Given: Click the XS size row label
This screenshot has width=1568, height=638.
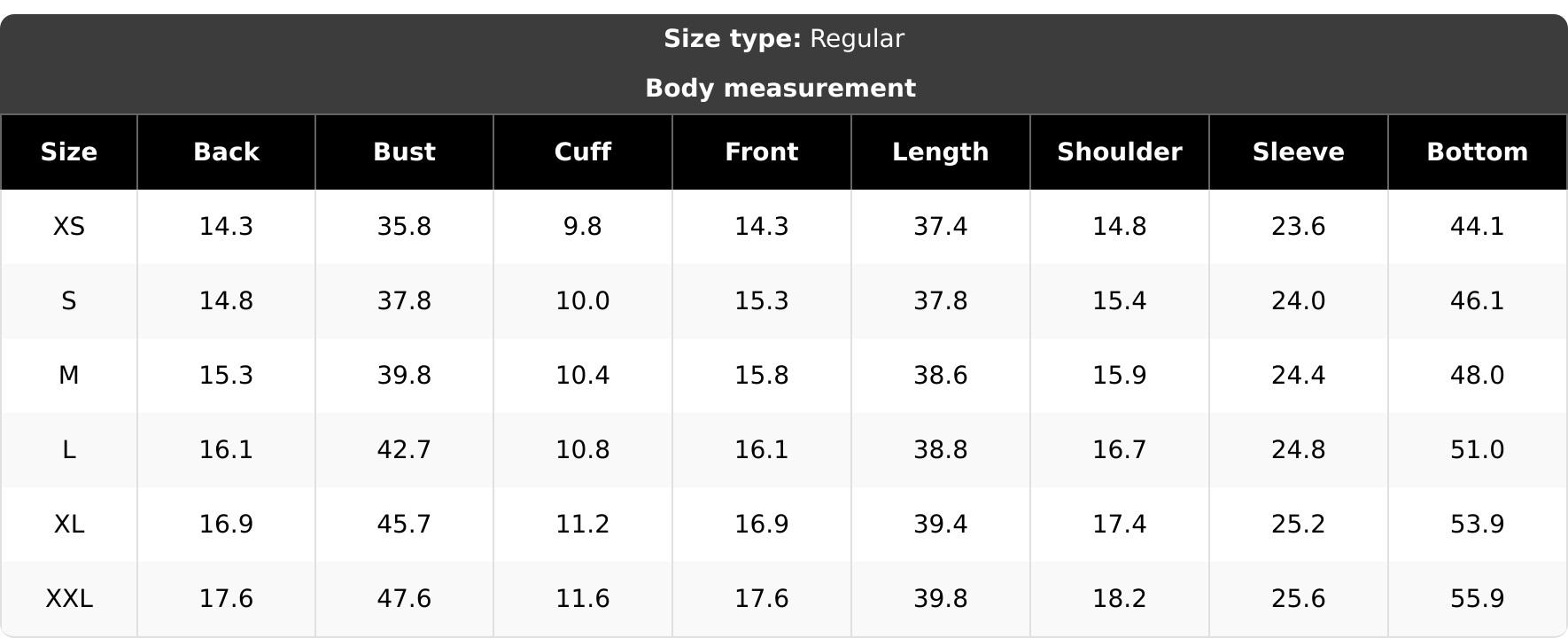Looking at the screenshot, I should [69, 227].
